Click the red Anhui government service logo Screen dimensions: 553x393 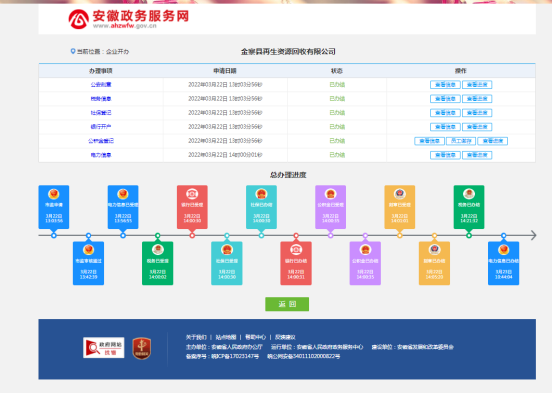pos(78,19)
